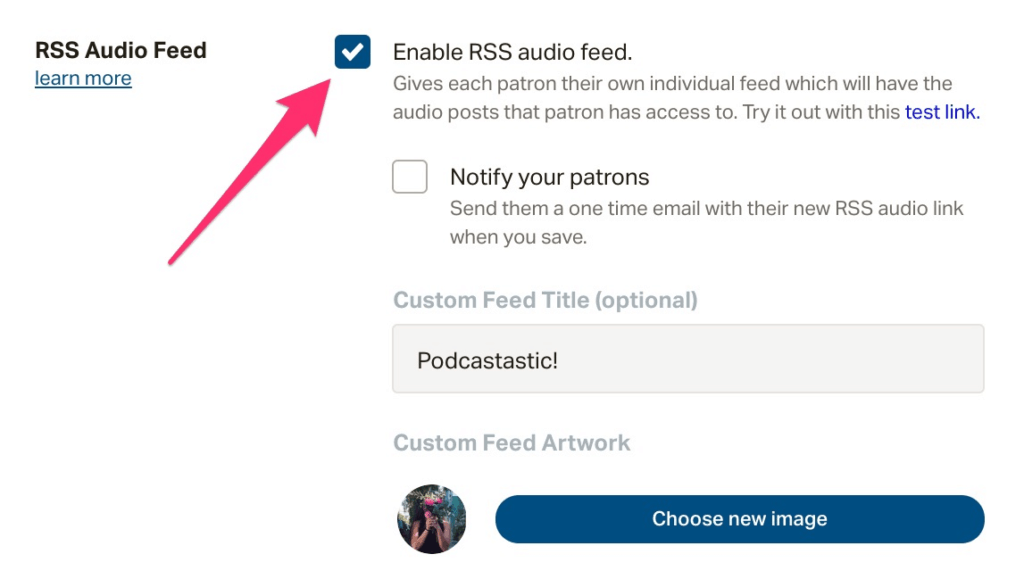Click the "Gives each patron" description text
The height and width of the screenshot is (579, 1024).
(672, 83)
